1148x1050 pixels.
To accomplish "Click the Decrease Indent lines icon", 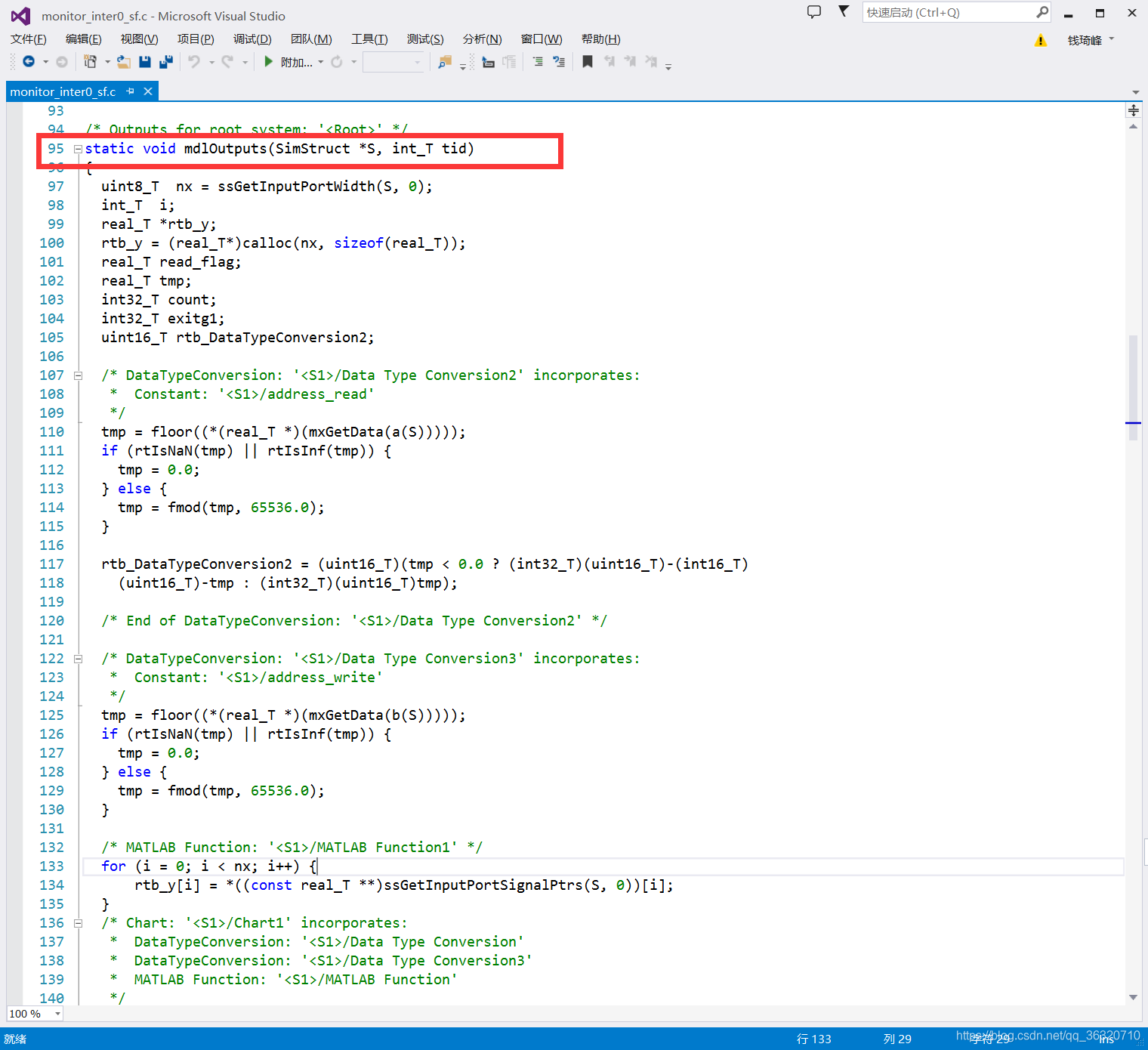I will tap(538, 62).
